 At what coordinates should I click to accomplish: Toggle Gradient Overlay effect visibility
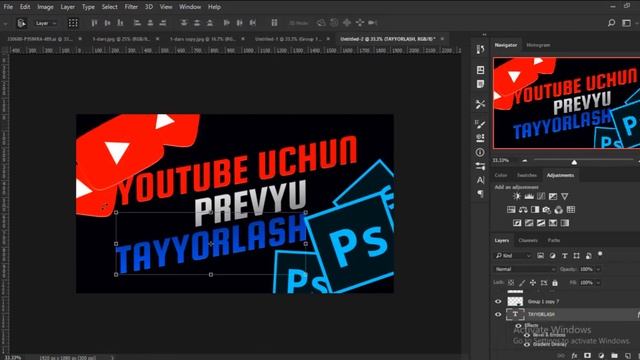(x=527, y=344)
